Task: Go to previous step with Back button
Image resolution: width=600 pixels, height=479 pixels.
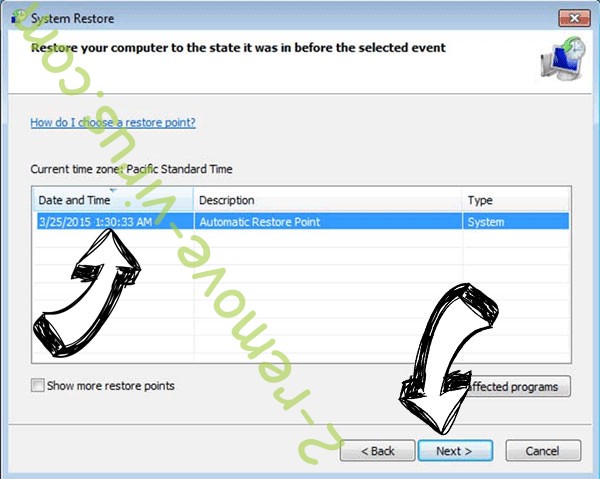Action: coord(377,451)
